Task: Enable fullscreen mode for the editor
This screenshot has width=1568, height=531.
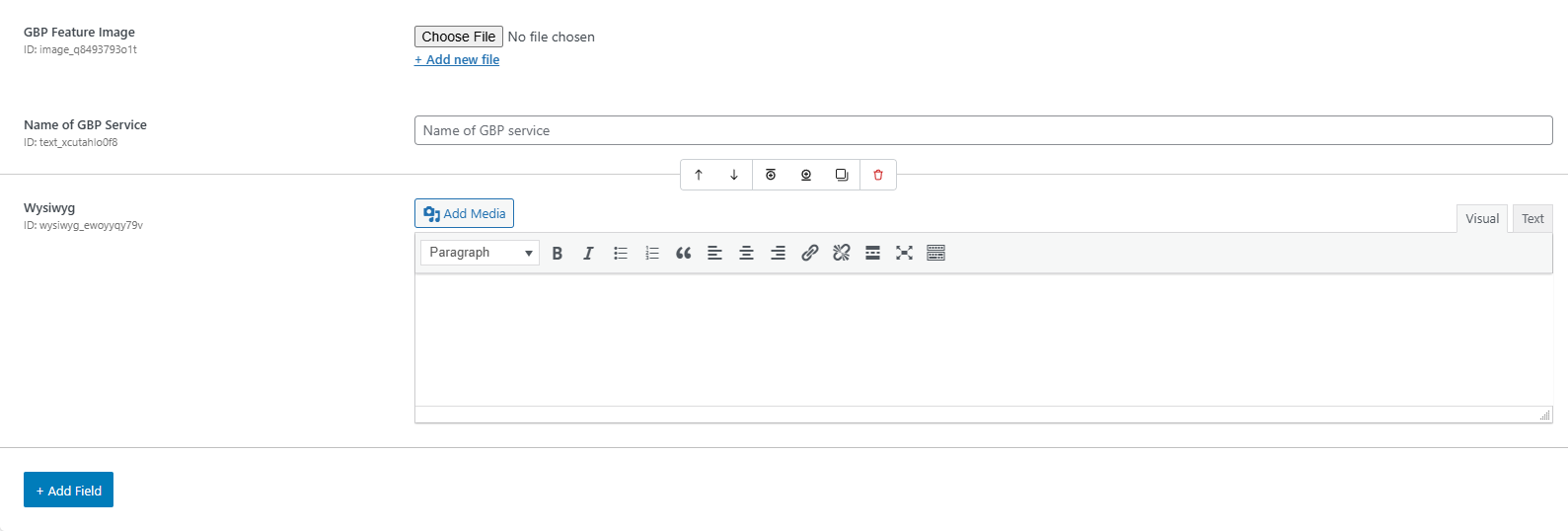Action: (904, 253)
